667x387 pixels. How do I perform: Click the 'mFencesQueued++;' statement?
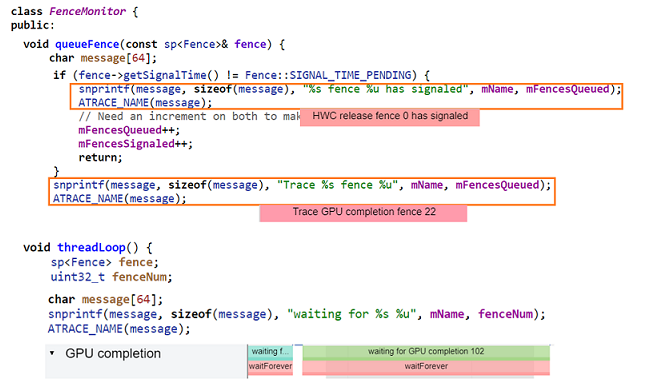[129, 130]
